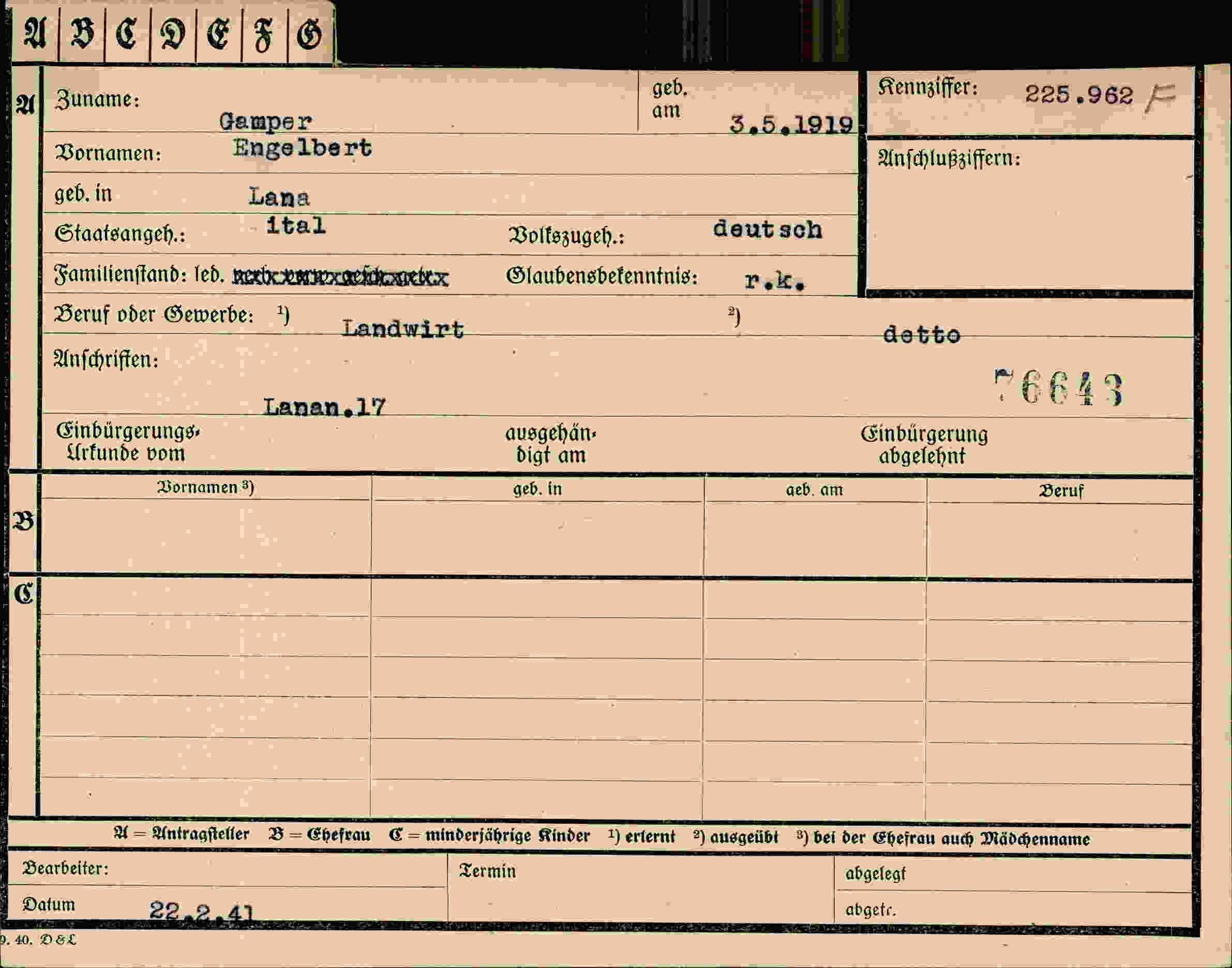The image size is (1232, 968).
Task: Click footnote '3) bei der Ehefrau auch Mädchenname'
Action: (943, 838)
